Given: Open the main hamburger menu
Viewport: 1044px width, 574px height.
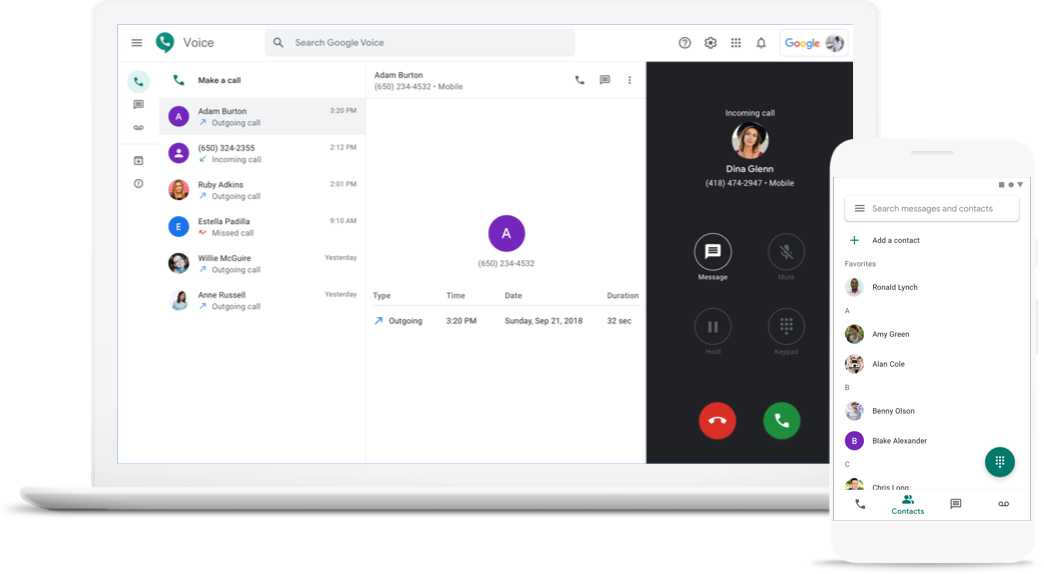Looking at the screenshot, I should [136, 43].
